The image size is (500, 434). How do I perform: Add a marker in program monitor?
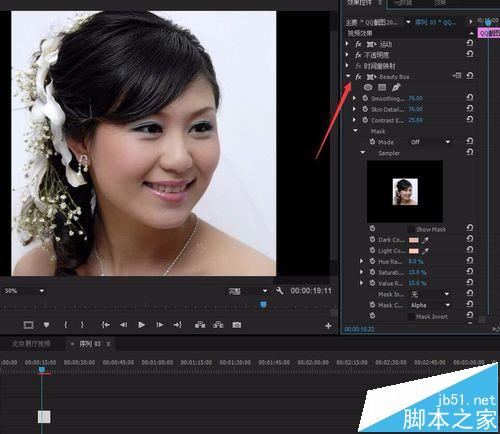pyautogui.click(x=46, y=325)
